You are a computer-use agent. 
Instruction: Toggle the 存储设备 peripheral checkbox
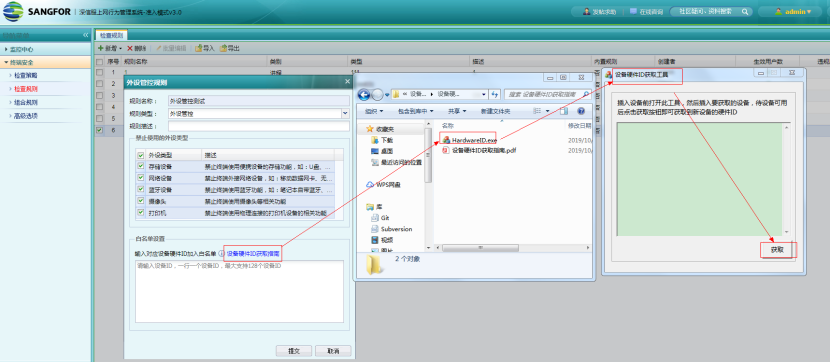(x=140, y=166)
